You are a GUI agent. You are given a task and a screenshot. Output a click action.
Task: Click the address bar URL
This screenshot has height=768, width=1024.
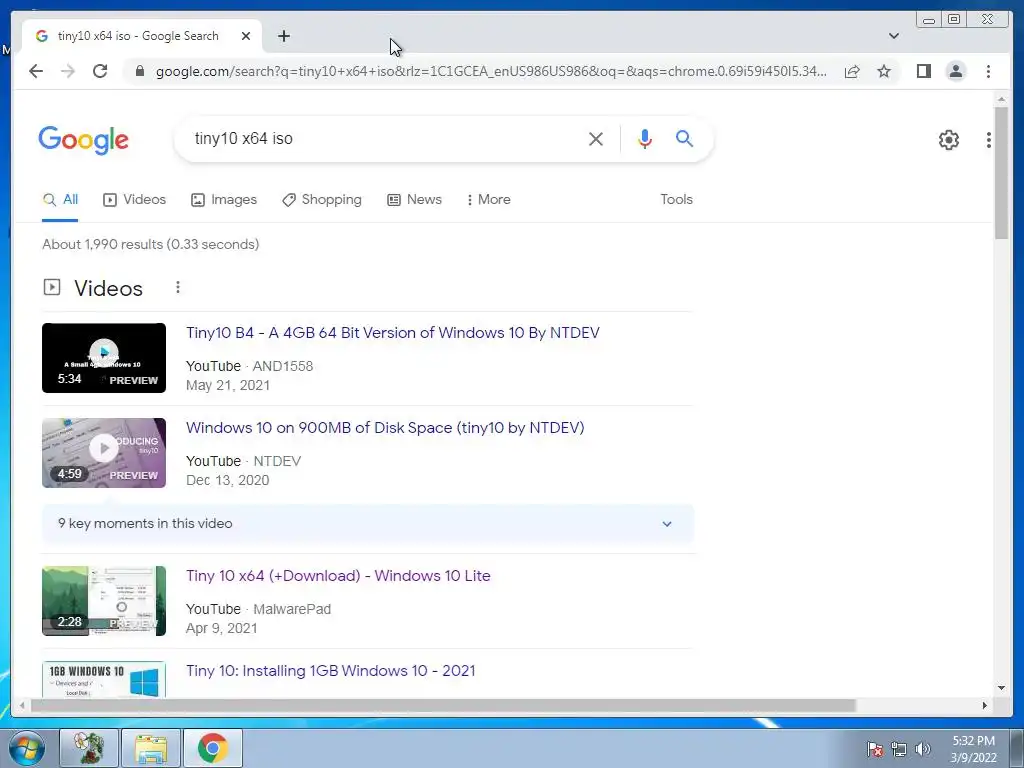coord(491,71)
